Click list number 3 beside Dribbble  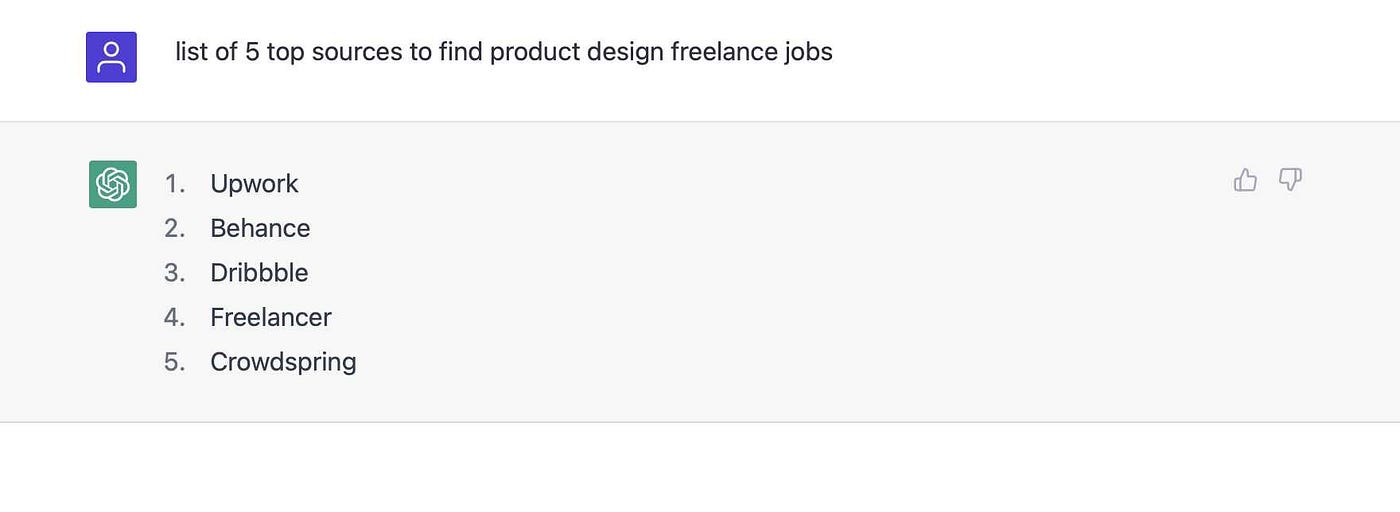pyautogui.click(x=175, y=273)
